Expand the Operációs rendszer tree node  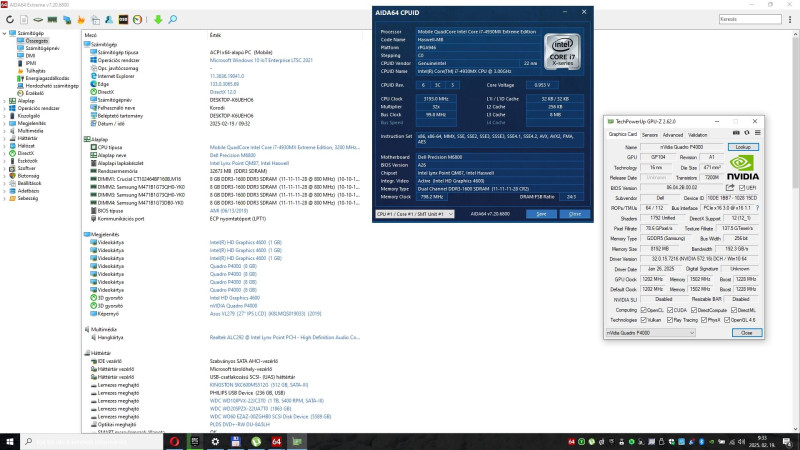(5, 108)
